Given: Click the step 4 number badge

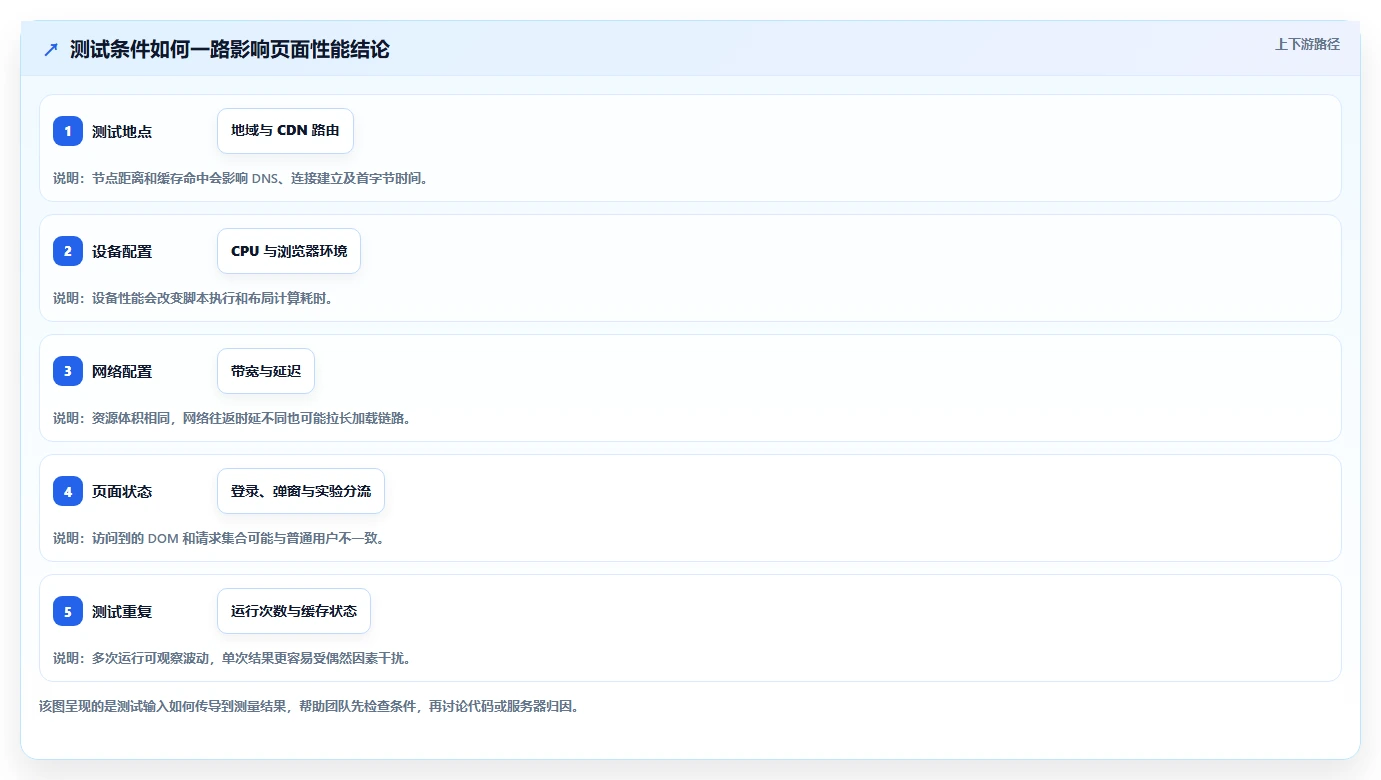Looking at the screenshot, I should point(68,491).
